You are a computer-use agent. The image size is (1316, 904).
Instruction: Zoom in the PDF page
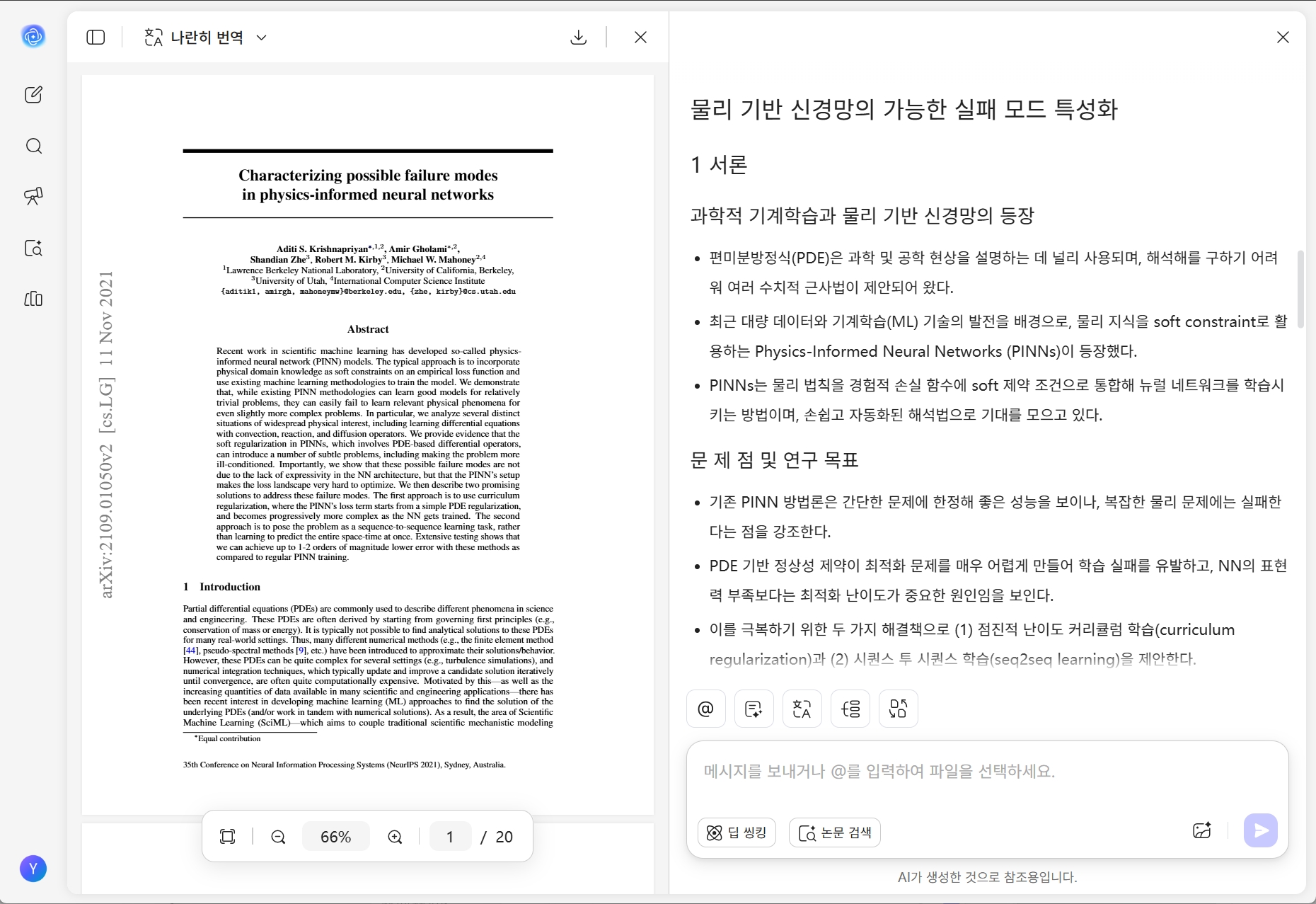[x=396, y=837]
